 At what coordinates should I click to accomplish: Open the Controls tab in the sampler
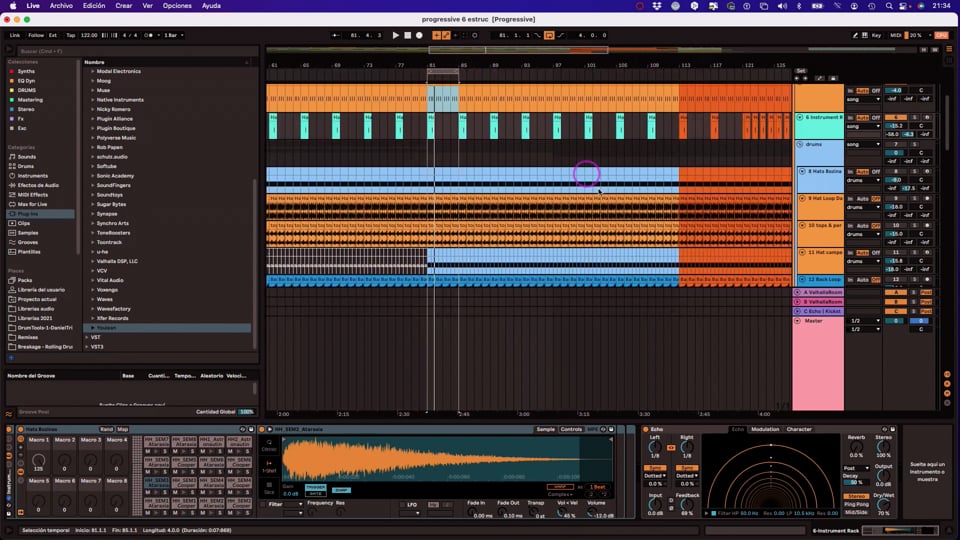(571, 429)
